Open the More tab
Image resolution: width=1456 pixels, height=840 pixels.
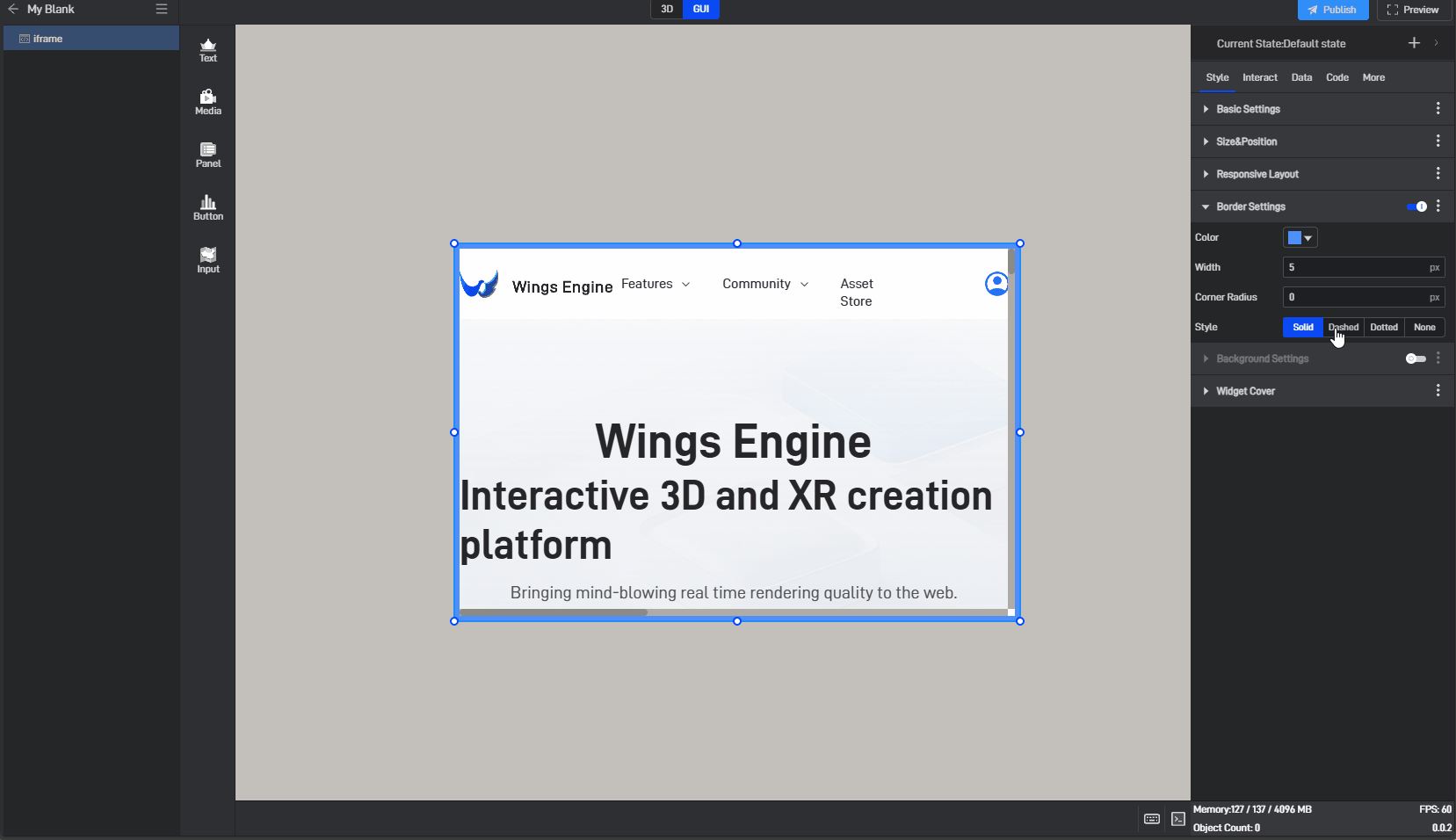(1373, 77)
